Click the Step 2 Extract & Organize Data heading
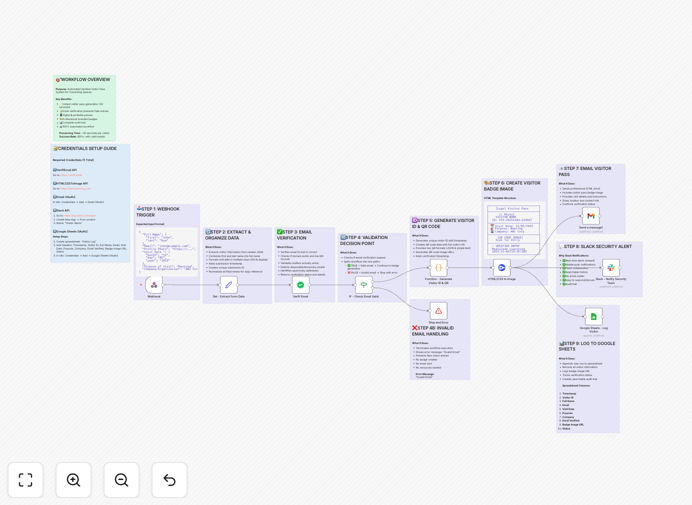Screen dimensions: 692x505 click(228, 235)
